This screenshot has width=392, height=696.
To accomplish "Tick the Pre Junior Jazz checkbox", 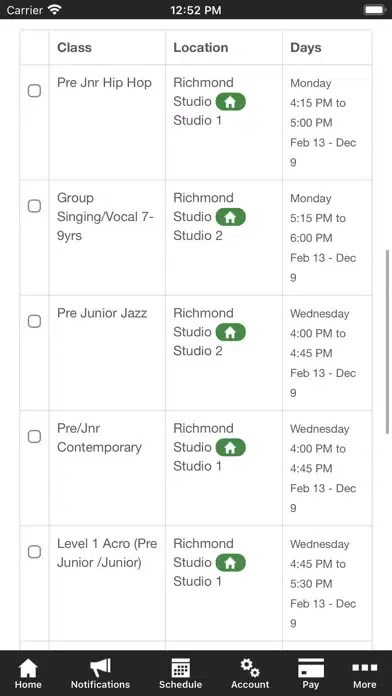I will [x=34, y=321].
